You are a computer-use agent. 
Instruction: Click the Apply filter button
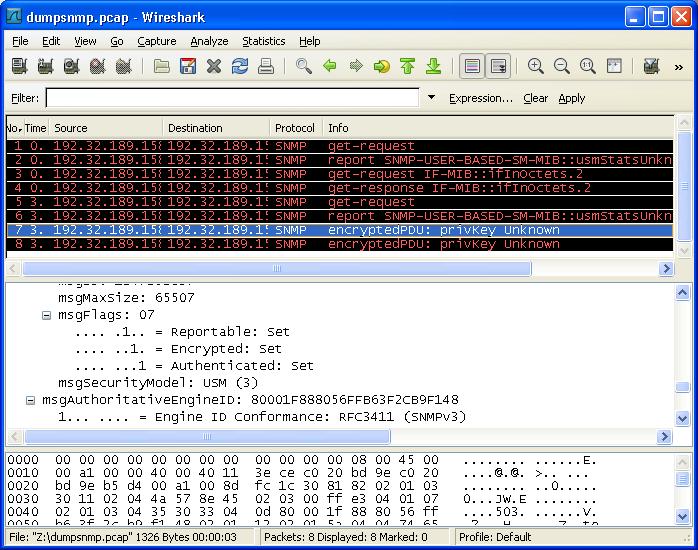pos(572,98)
